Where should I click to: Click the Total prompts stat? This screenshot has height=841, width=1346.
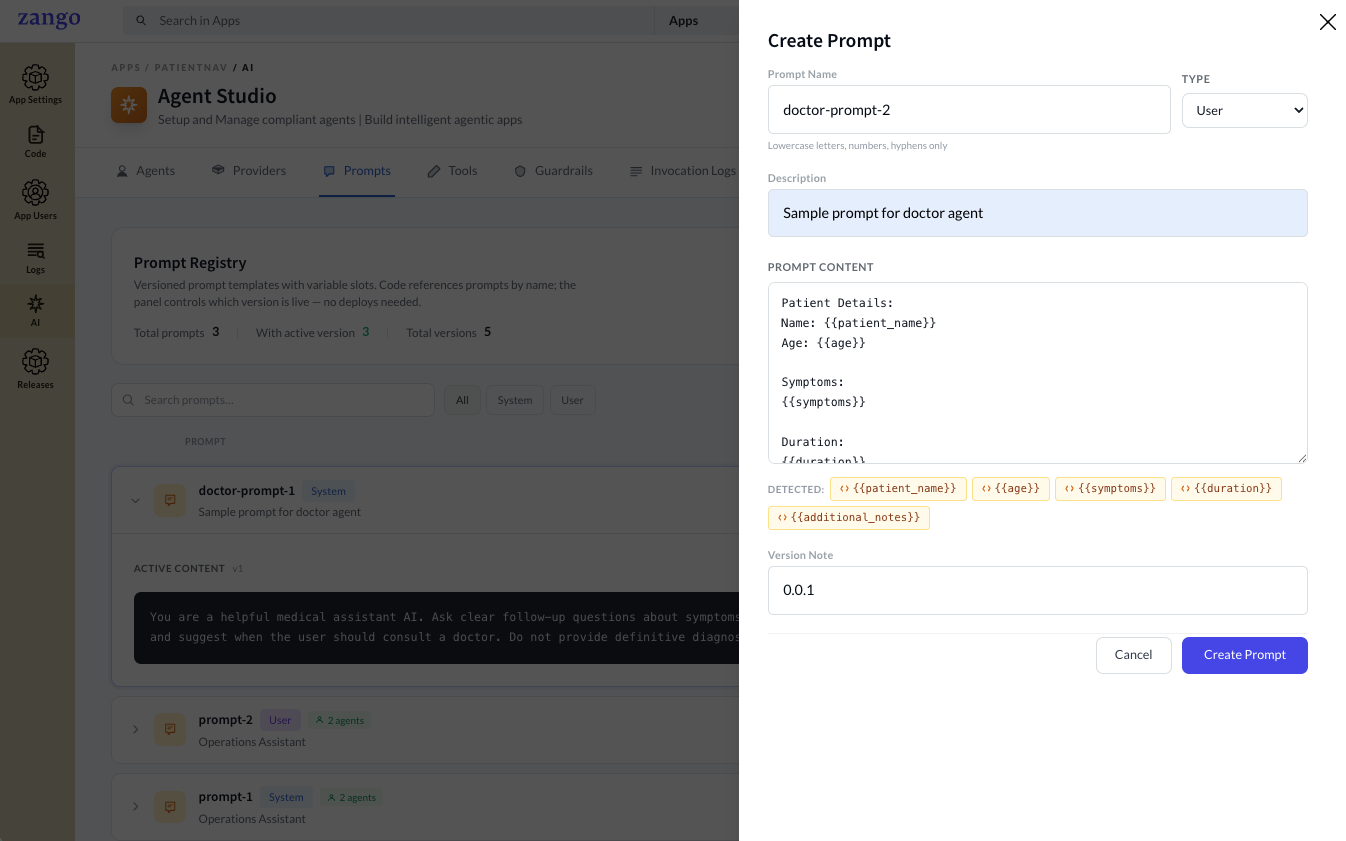point(176,332)
